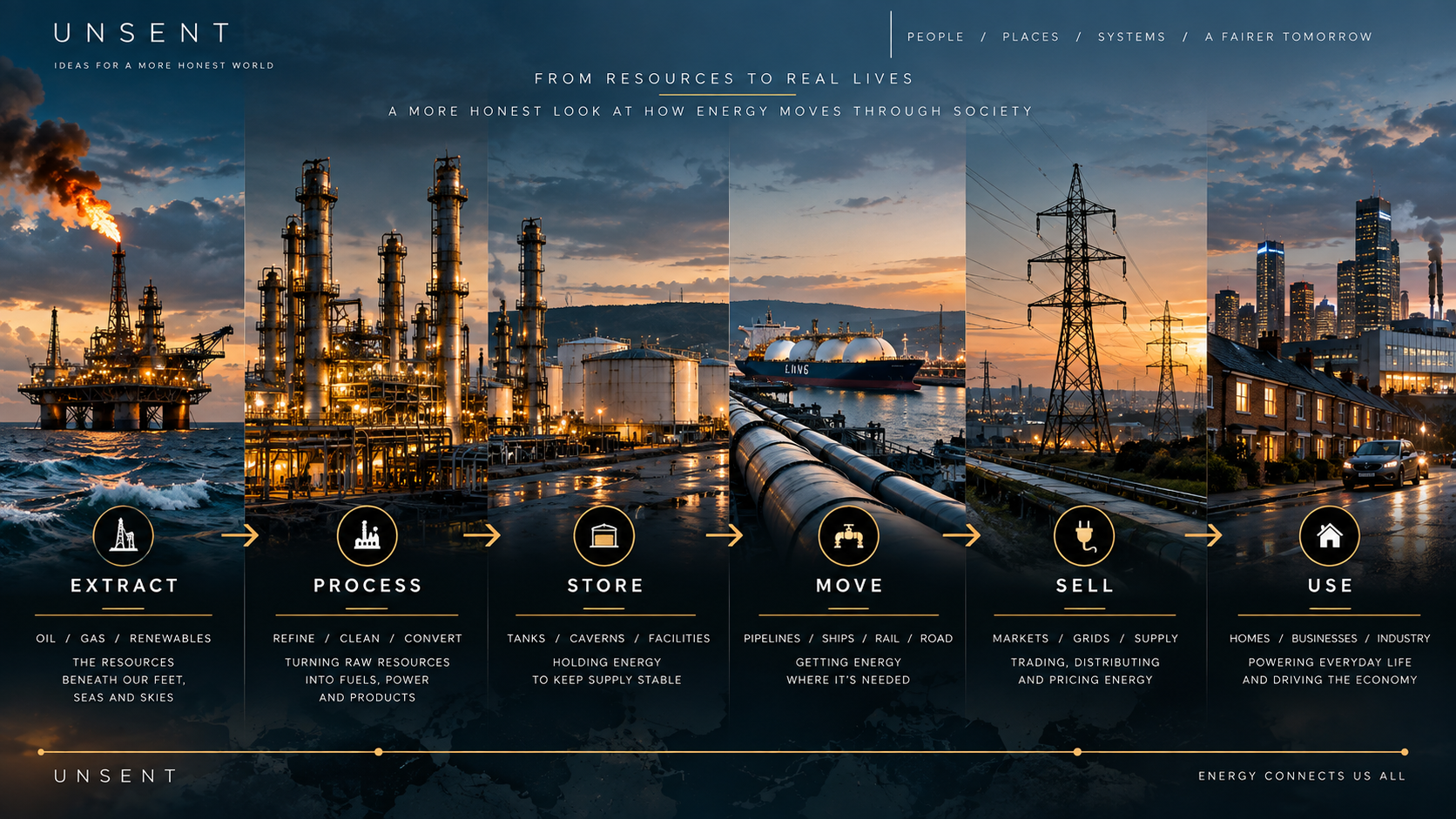Select the USE stage heading
Image resolution: width=1456 pixels, height=819 pixels.
pos(1331,586)
